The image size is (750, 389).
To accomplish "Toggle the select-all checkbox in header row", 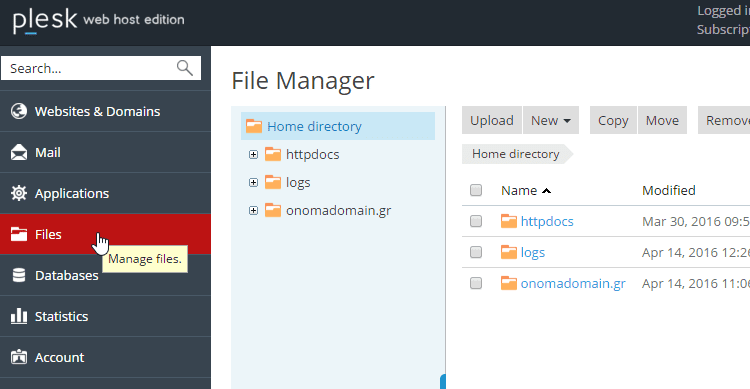I will [x=475, y=190].
